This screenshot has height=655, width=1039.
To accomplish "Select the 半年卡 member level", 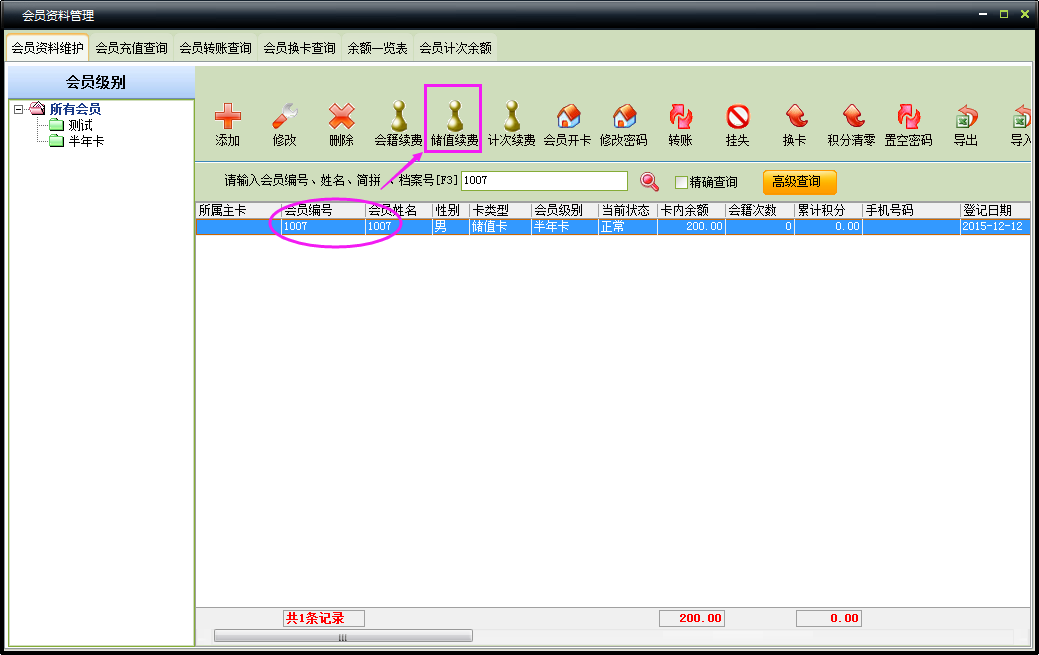I will point(86,141).
